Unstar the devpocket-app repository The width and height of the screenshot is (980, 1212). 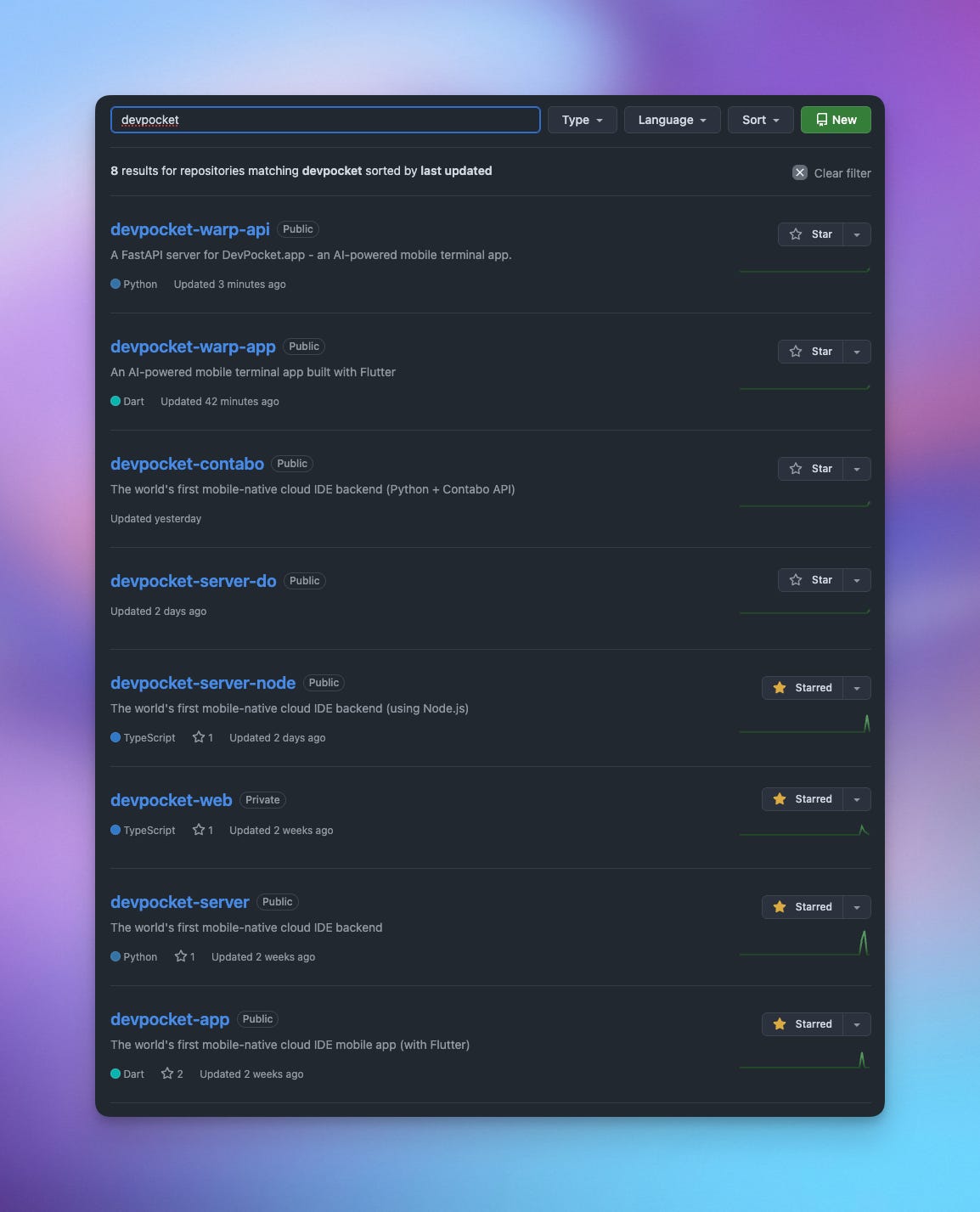[x=803, y=1024]
